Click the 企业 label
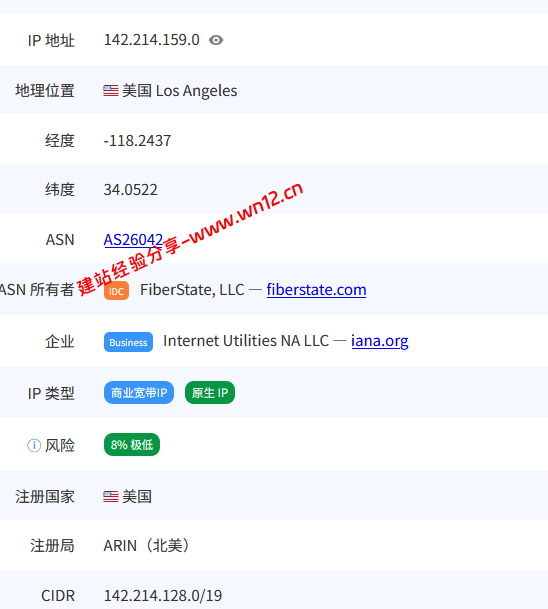The image size is (548, 609). pos(59,342)
